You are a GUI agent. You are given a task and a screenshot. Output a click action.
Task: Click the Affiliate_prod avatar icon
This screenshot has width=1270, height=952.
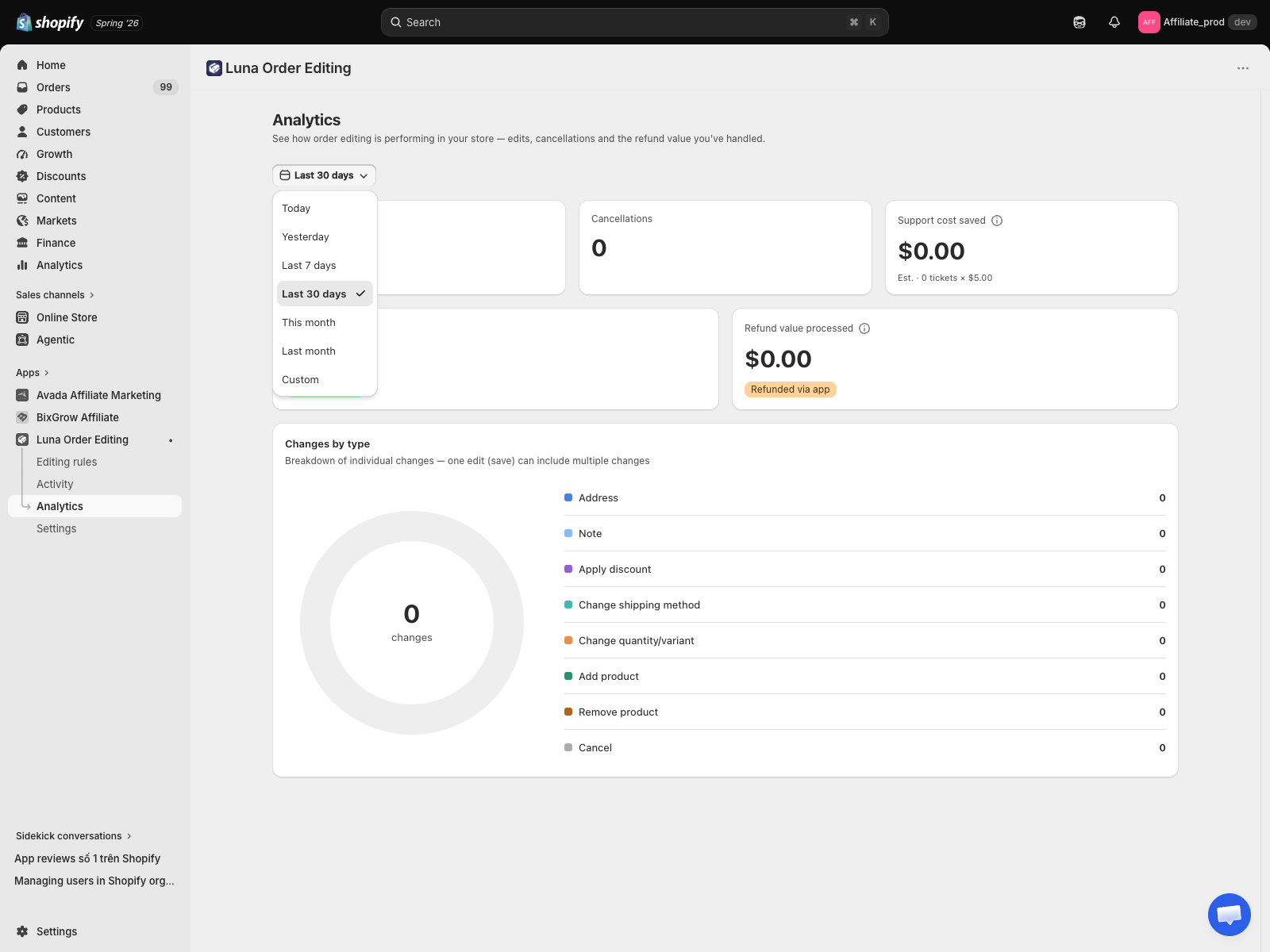(x=1149, y=22)
